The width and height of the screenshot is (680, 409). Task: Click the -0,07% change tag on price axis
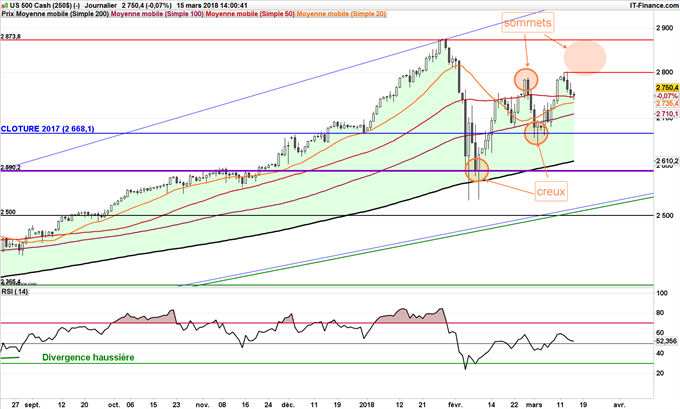[667, 95]
